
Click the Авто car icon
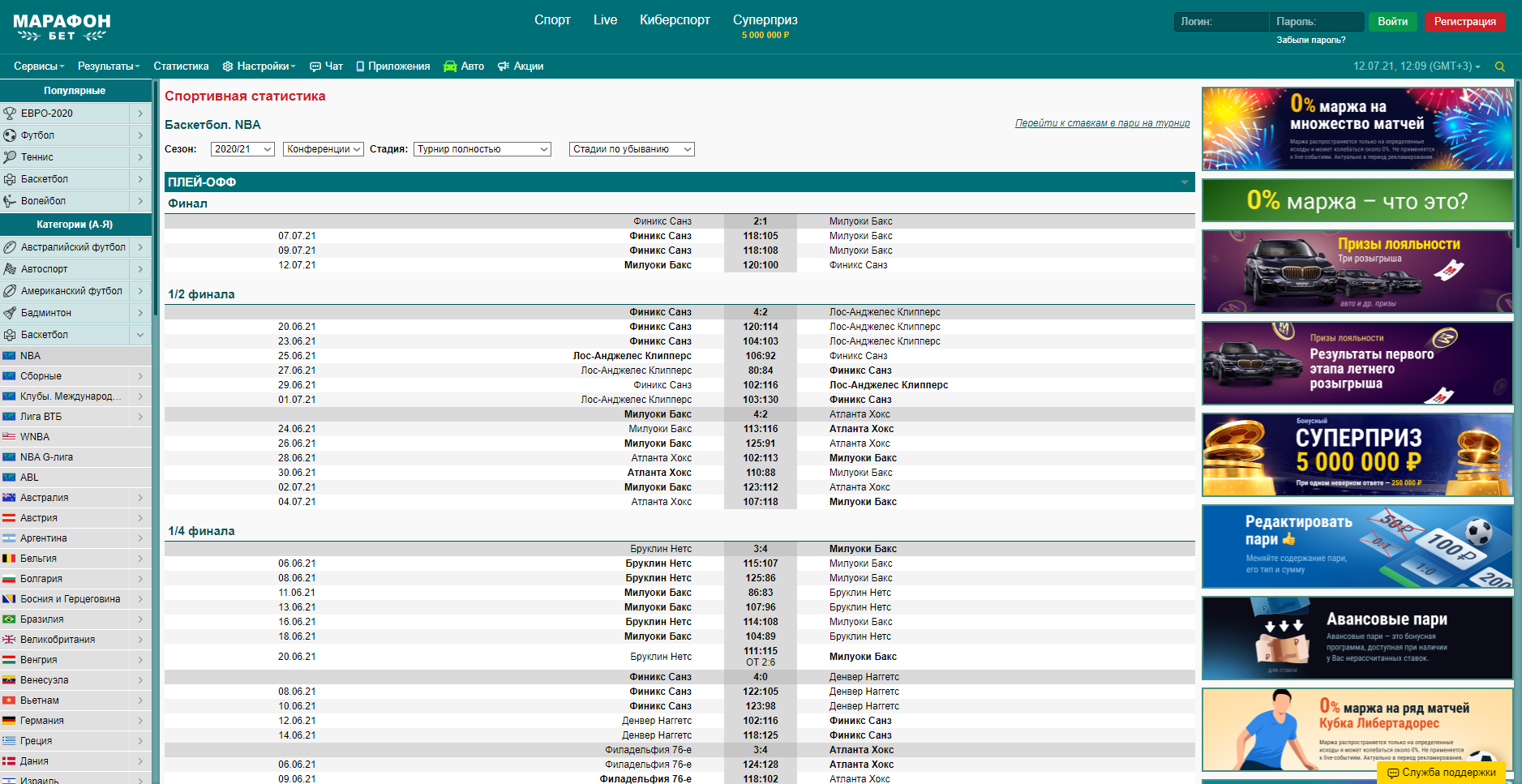[x=450, y=66]
